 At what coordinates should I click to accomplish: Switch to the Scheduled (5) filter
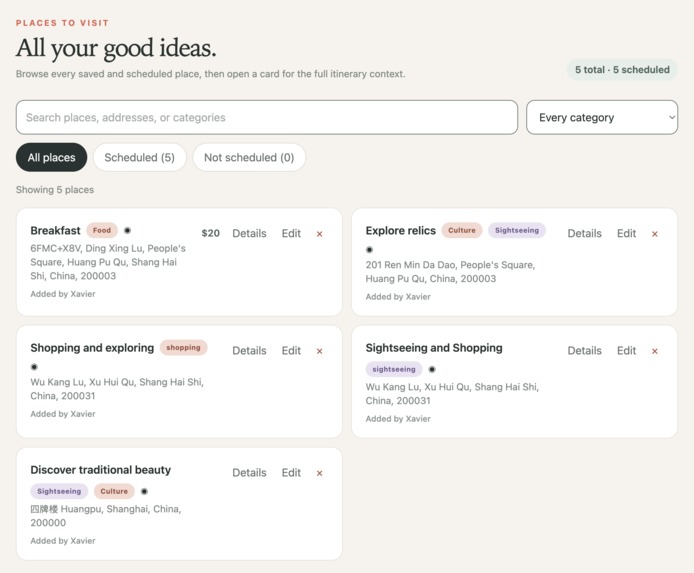tap(139, 157)
